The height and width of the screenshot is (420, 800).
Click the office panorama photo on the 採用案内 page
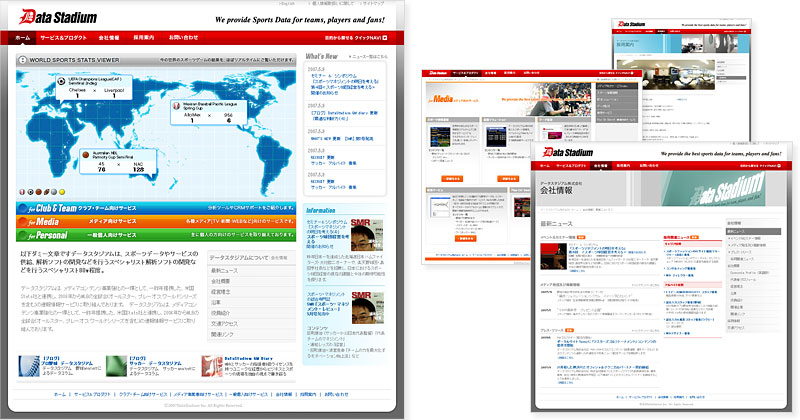click(664, 74)
